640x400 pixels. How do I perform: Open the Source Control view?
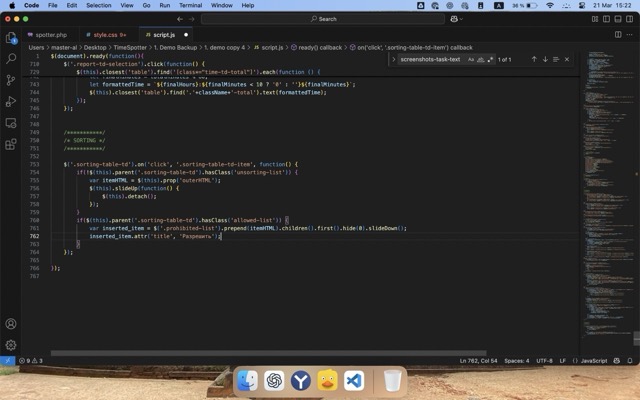coord(11,80)
